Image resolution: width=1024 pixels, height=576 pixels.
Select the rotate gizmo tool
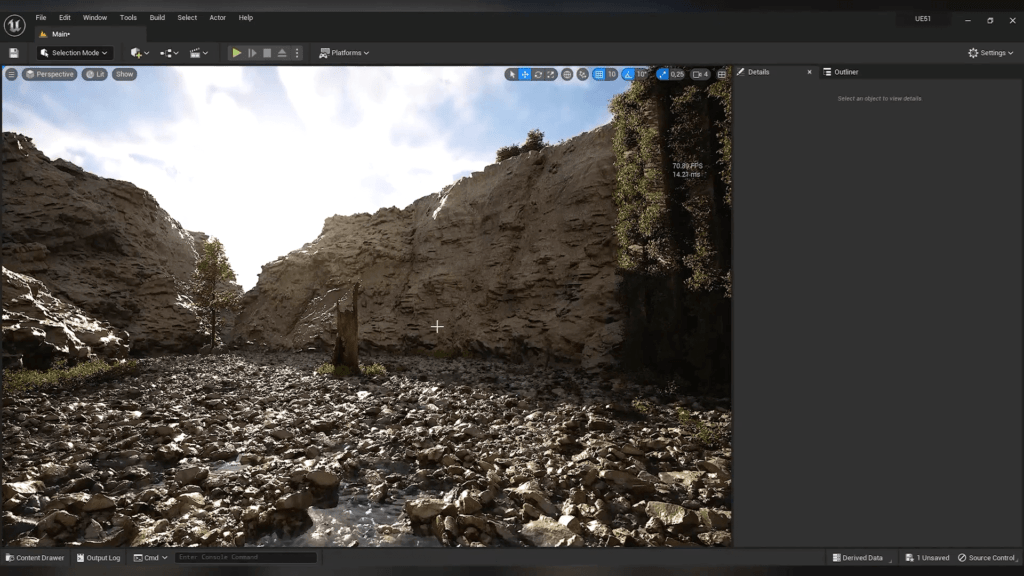click(538, 74)
